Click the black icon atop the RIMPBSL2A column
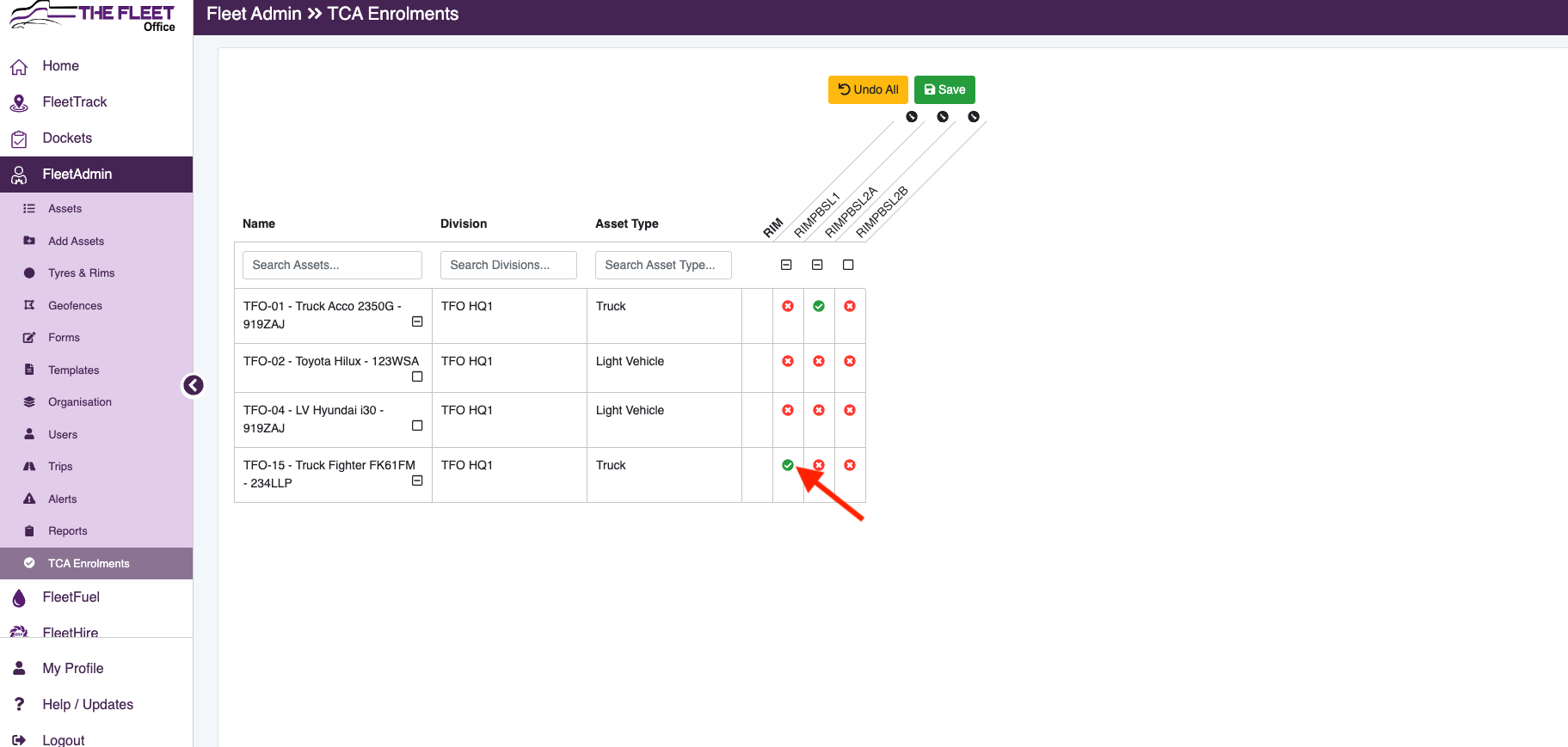The image size is (1568, 747). point(943,117)
